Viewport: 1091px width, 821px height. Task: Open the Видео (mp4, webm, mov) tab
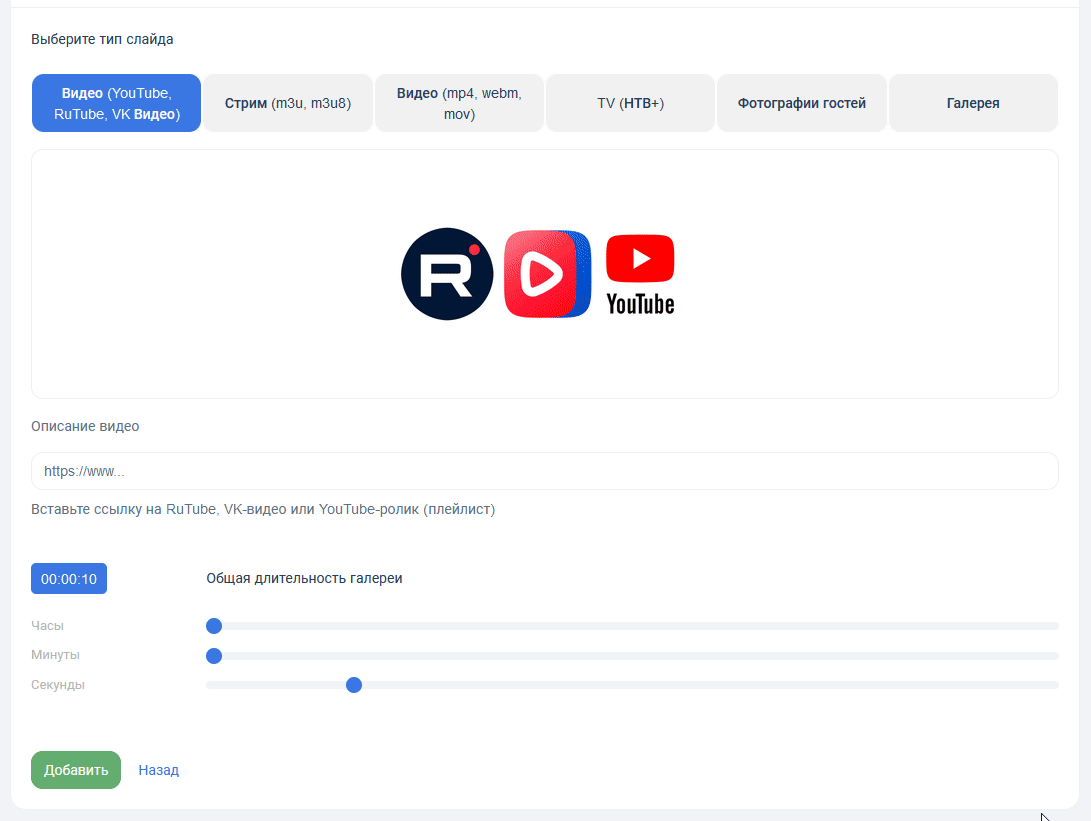click(x=459, y=103)
